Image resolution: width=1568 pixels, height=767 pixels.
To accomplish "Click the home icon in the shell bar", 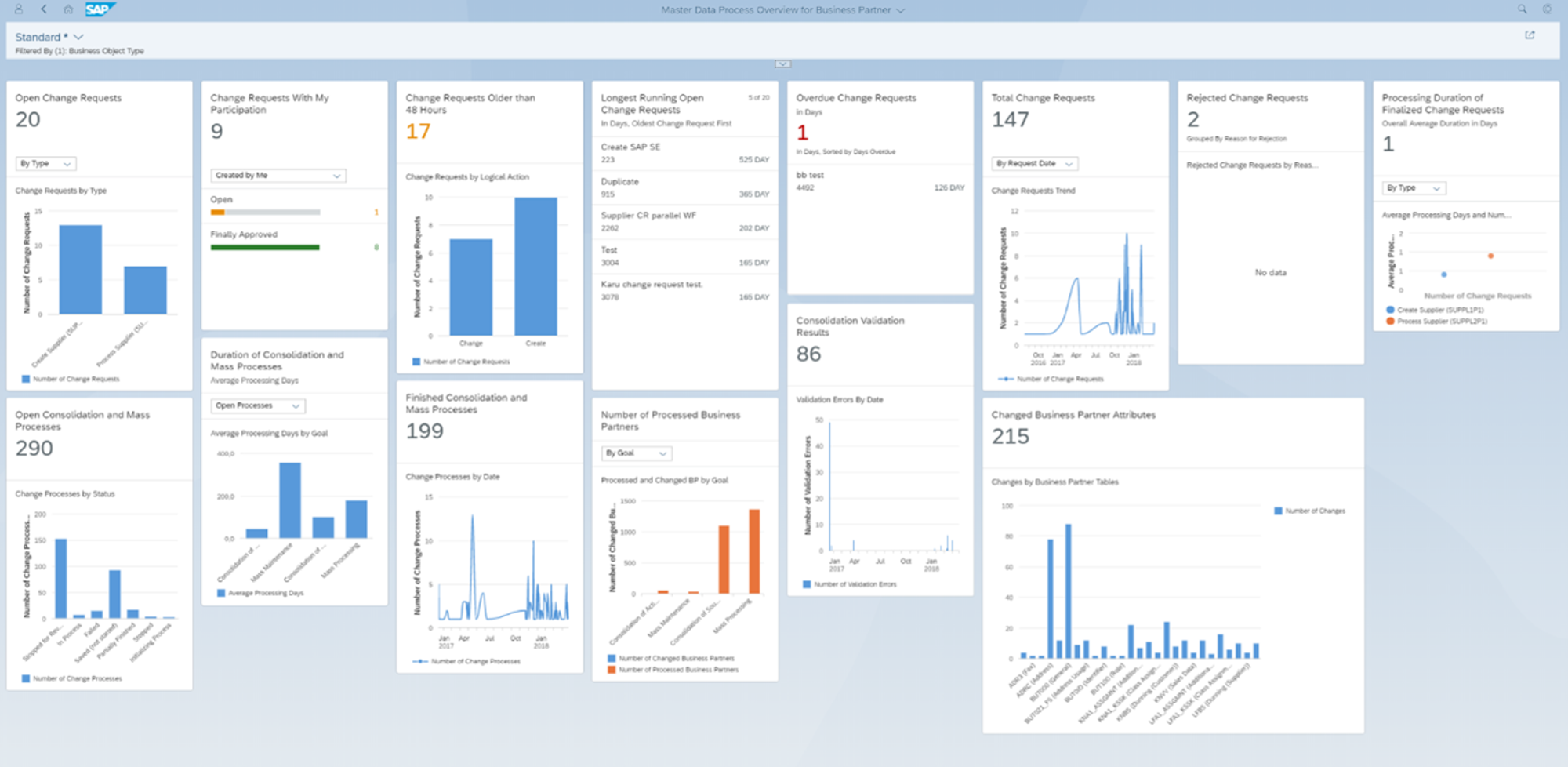I will coord(68,9).
